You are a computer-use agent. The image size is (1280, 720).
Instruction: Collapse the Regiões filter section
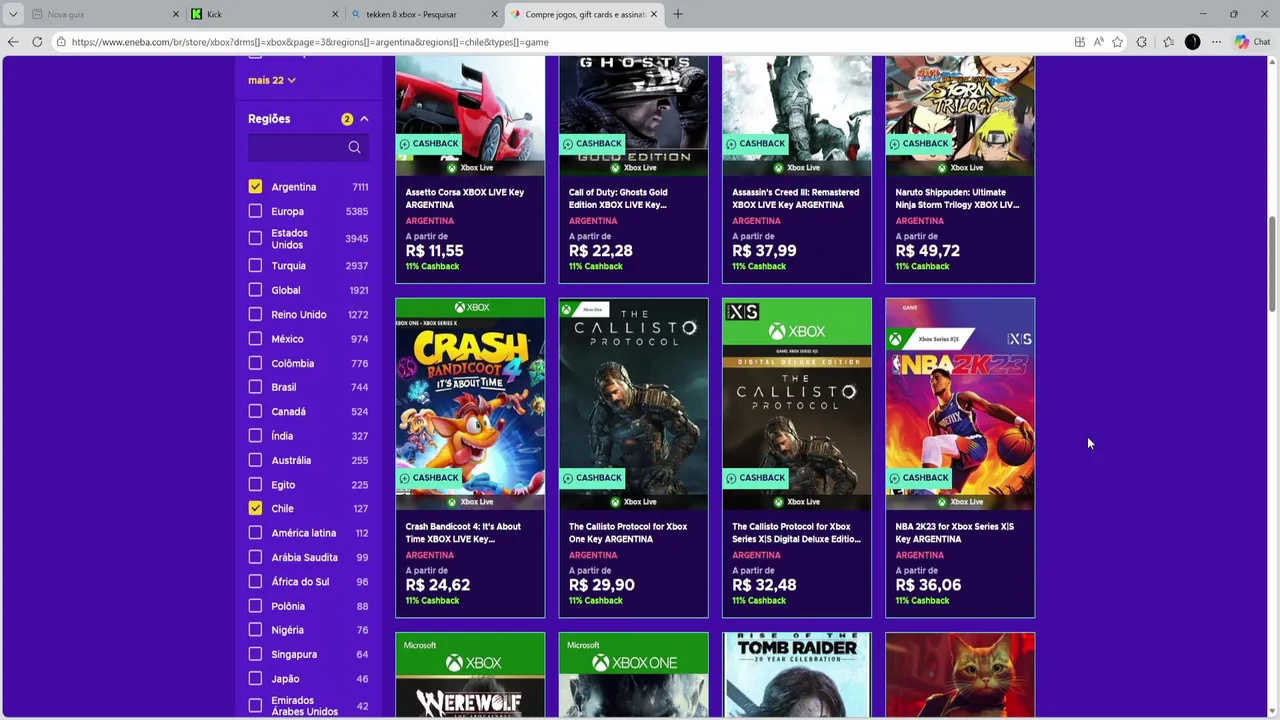(364, 119)
